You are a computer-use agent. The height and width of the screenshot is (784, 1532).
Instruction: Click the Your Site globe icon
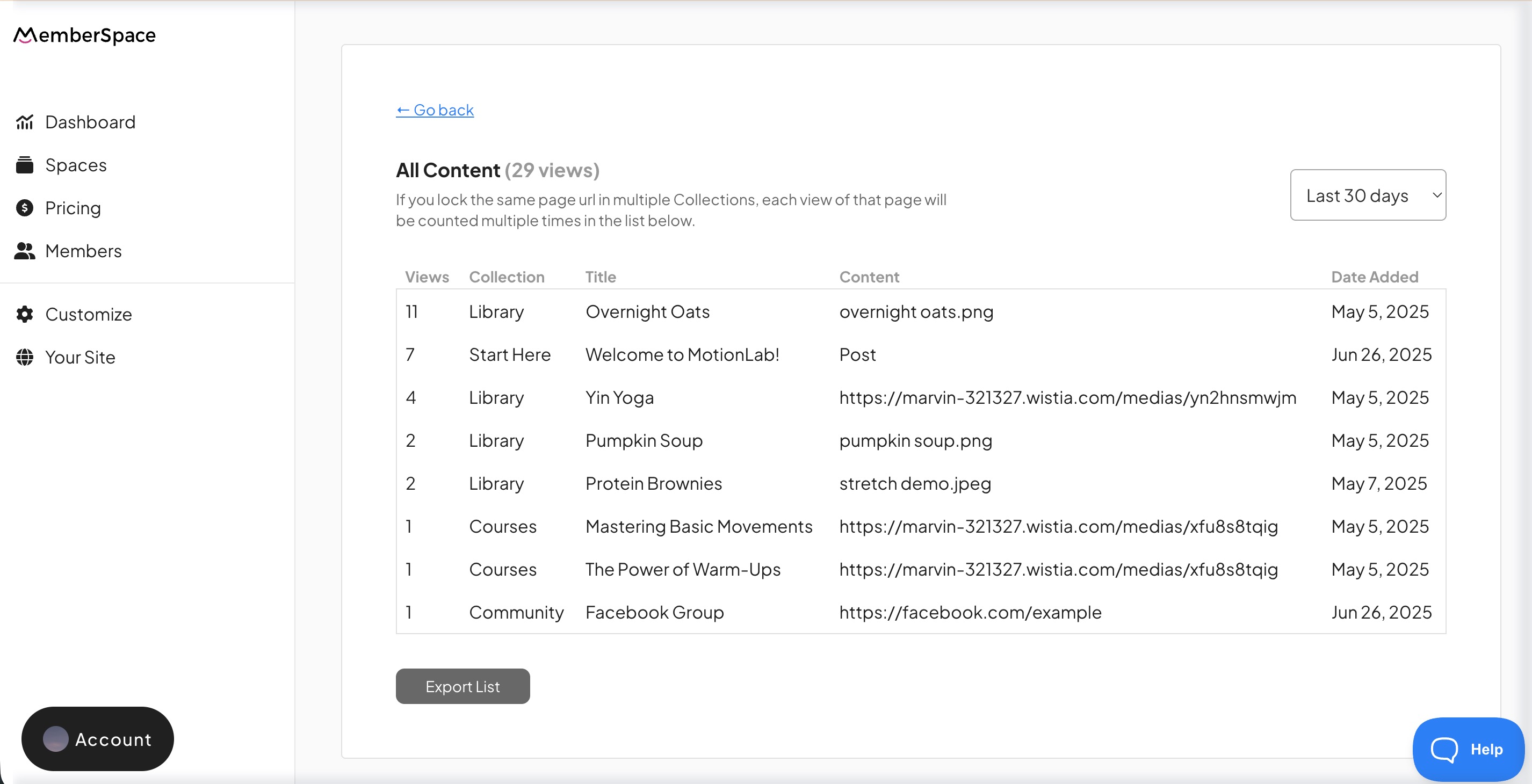(24, 357)
